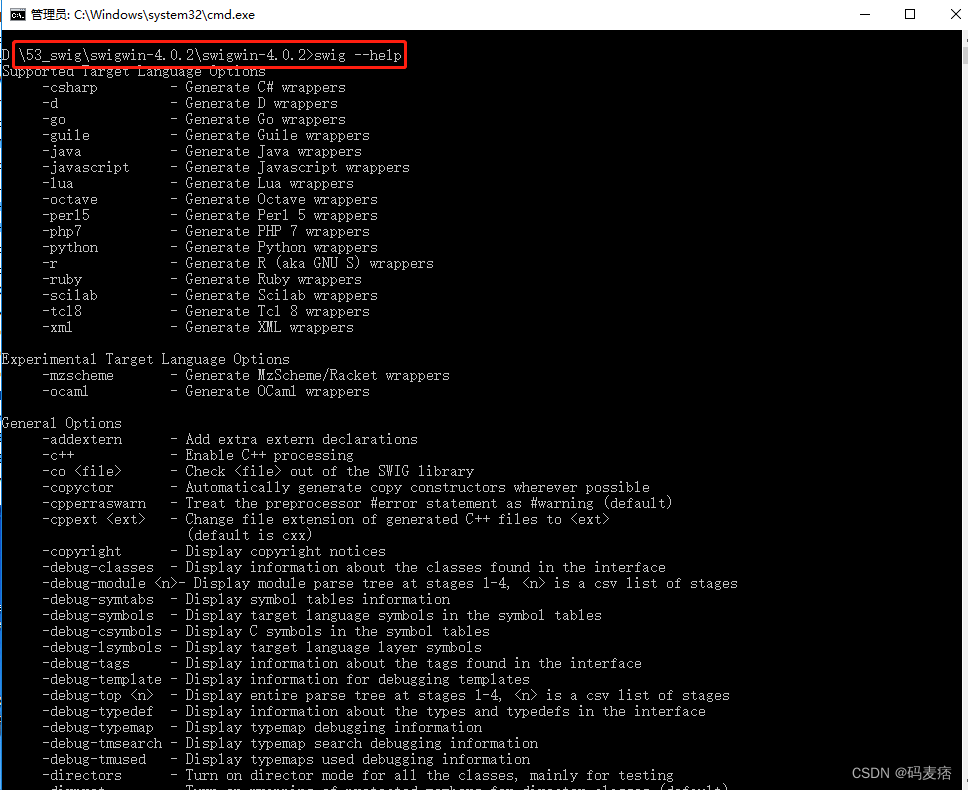
Task: Click the '-debug-classes' option text
Action: pos(98,568)
